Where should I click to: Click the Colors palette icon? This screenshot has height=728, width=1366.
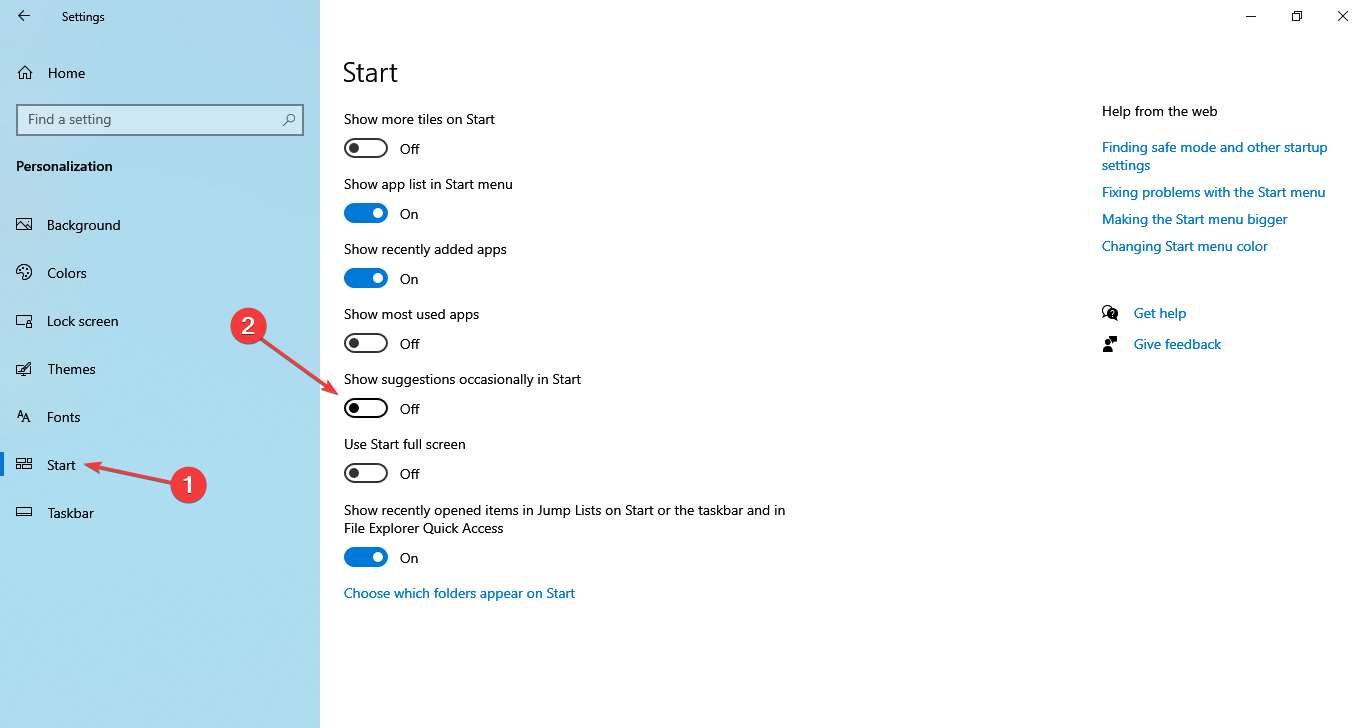24,272
